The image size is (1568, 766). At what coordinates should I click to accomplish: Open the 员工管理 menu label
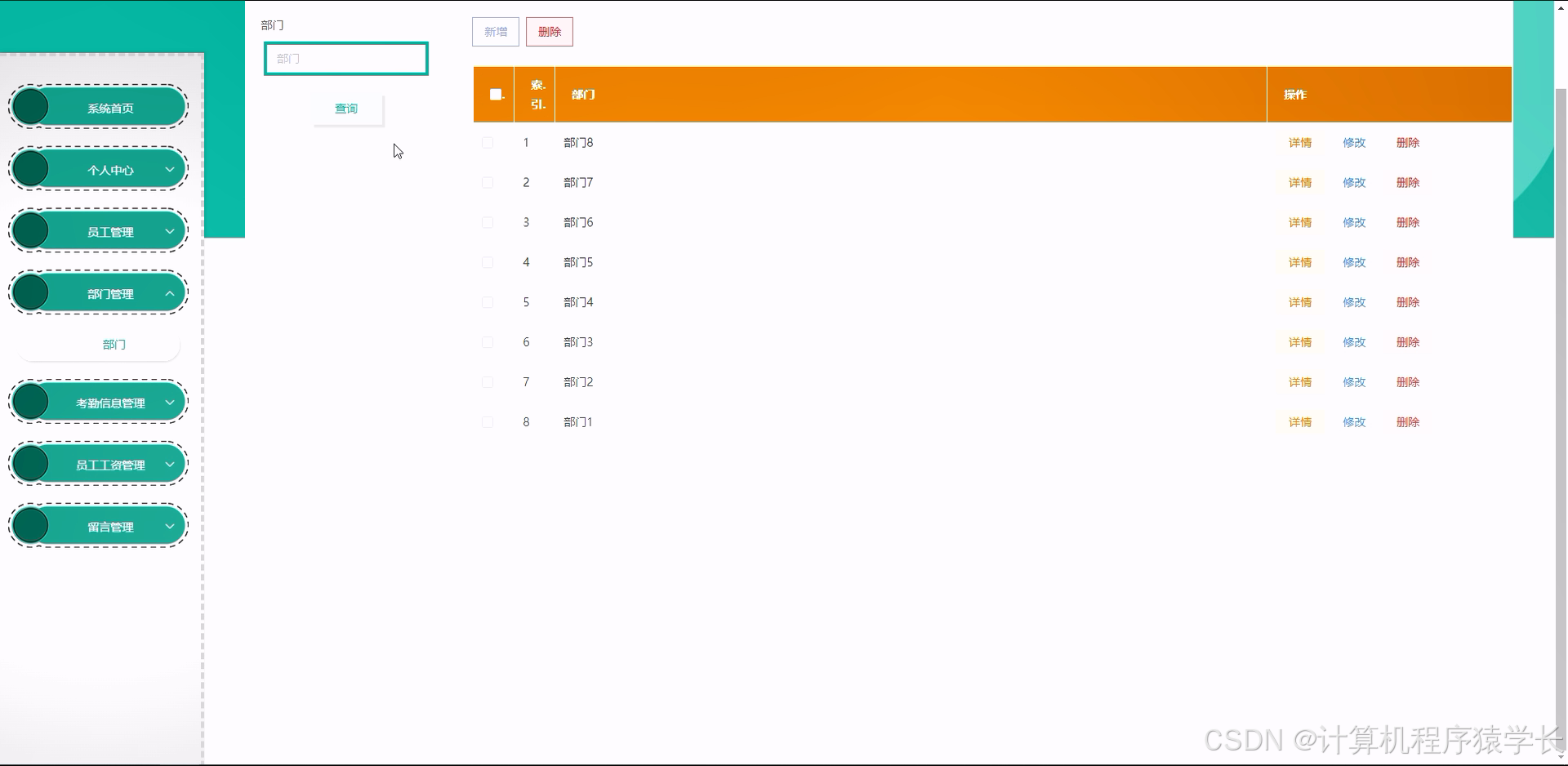pyautogui.click(x=110, y=232)
